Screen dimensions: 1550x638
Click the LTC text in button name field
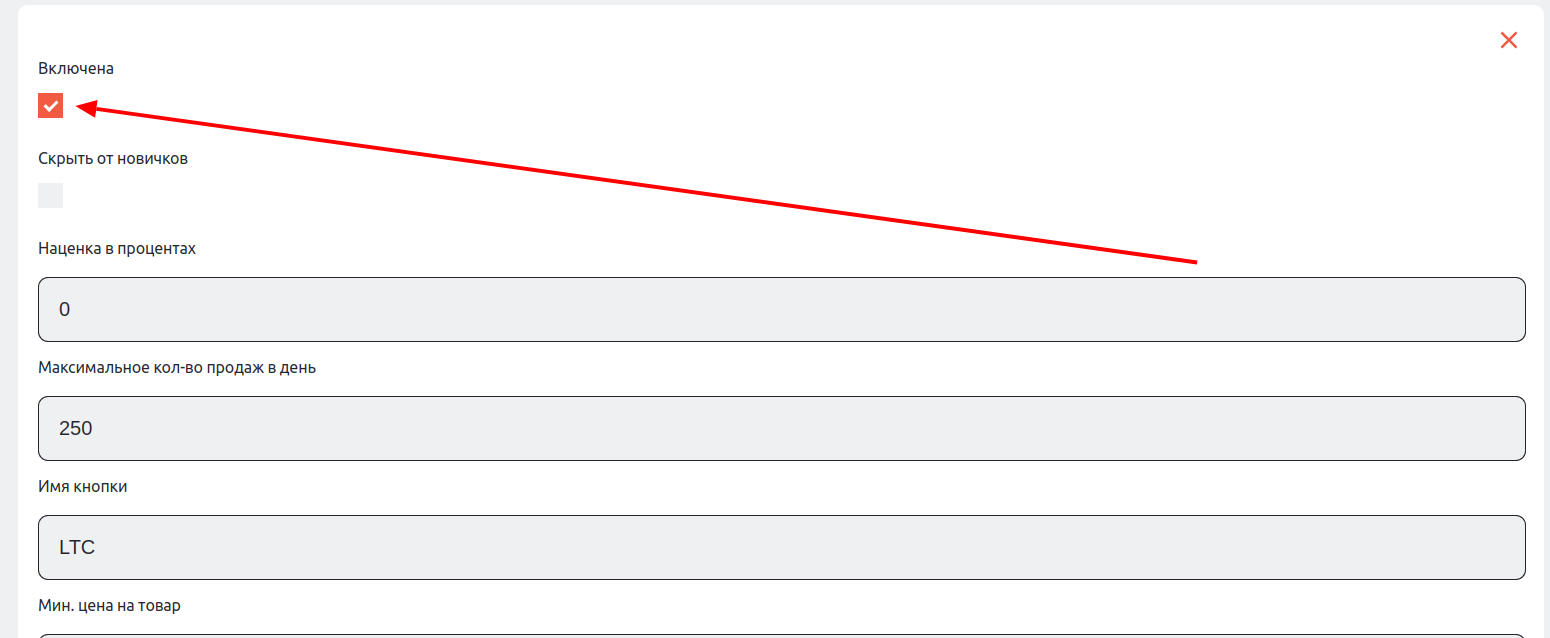pos(77,548)
